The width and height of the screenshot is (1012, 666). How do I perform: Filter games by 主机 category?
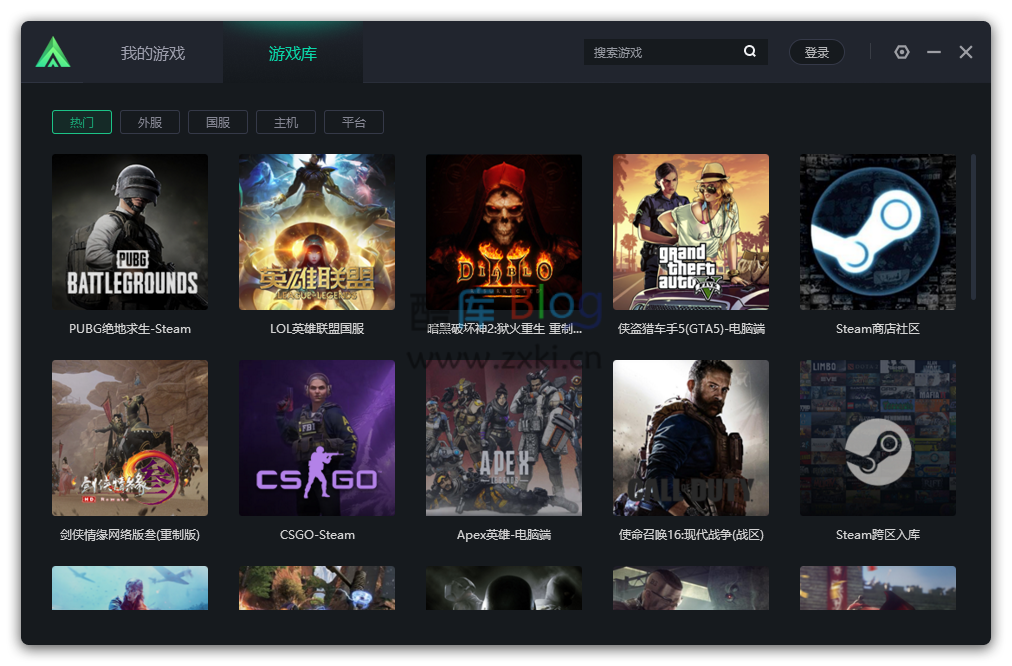point(286,122)
